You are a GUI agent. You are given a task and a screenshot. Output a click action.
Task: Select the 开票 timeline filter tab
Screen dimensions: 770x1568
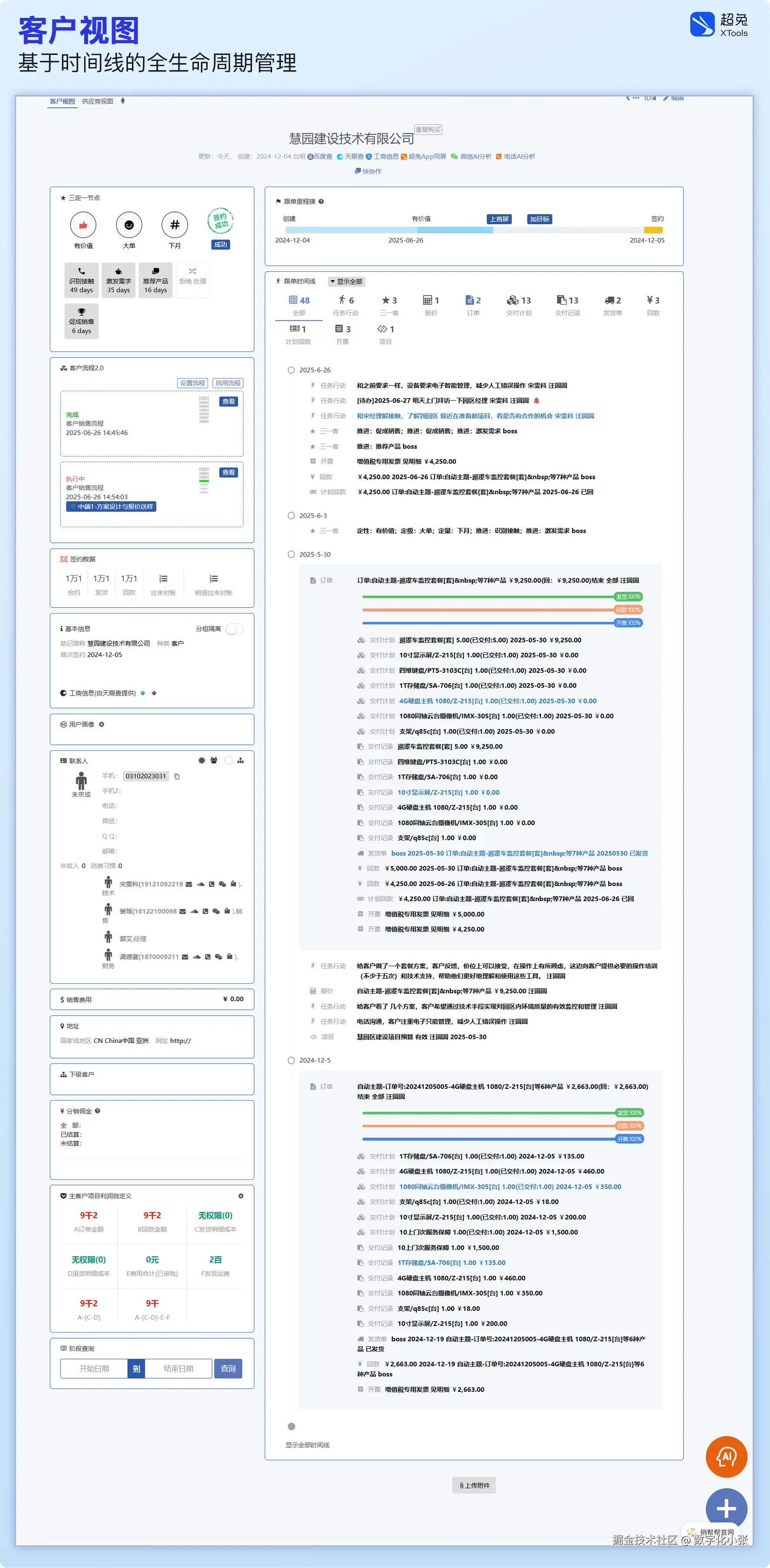[x=343, y=334]
